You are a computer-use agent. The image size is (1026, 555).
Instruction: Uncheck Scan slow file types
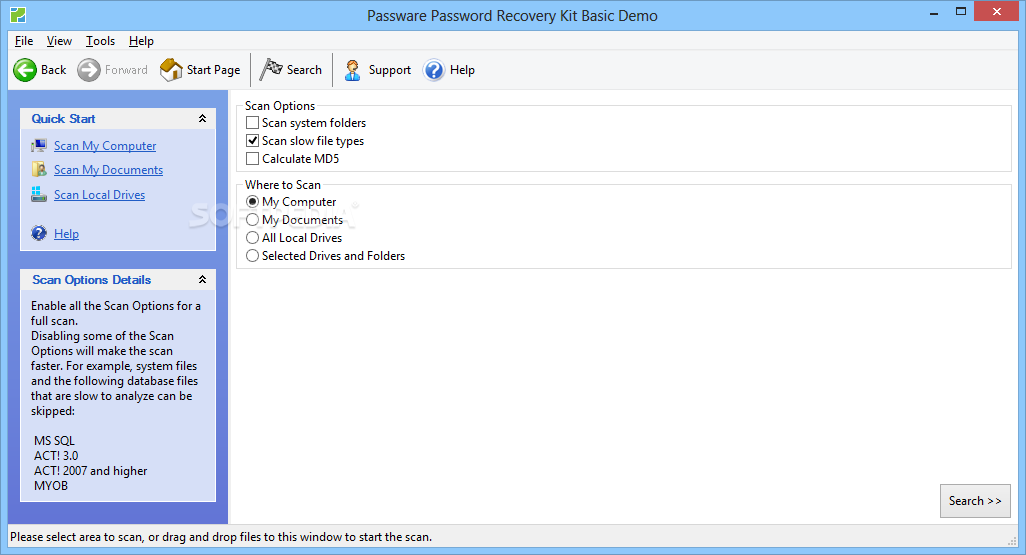tap(253, 141)
